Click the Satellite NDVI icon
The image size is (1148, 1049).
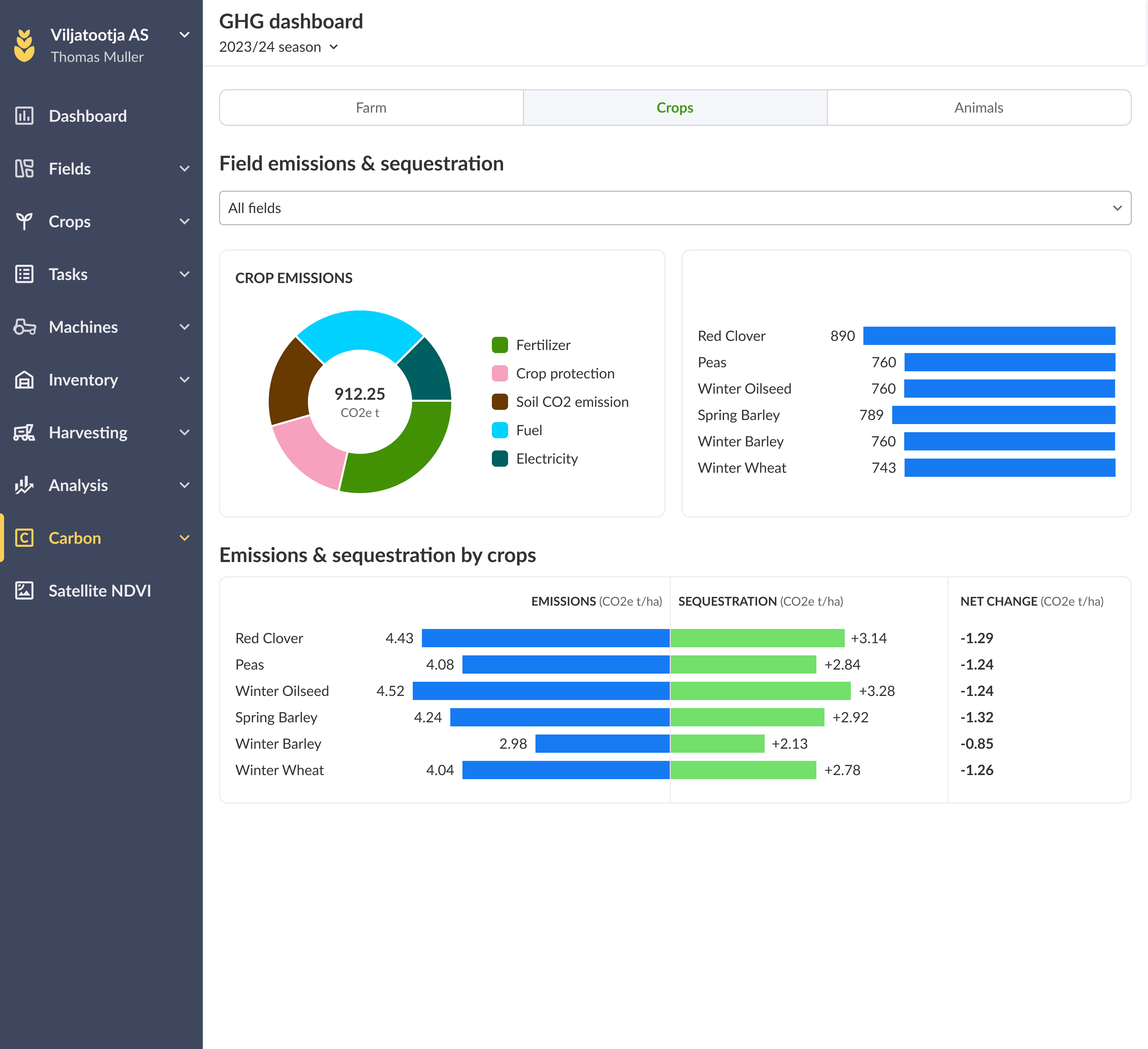pyautogui.click(x=24, y=590)
